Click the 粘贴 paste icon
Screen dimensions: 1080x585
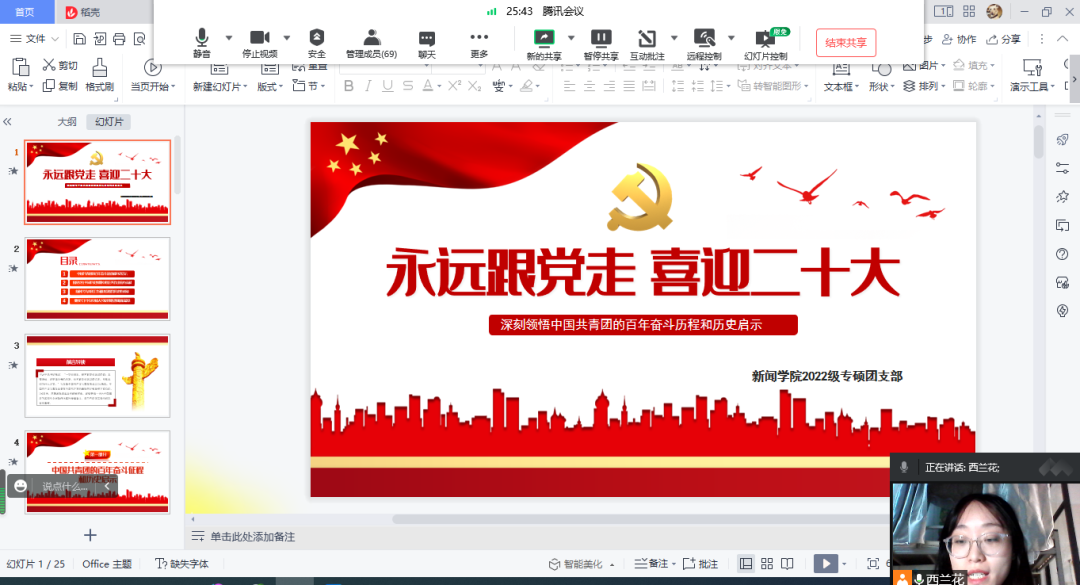(x=21, y=68)
